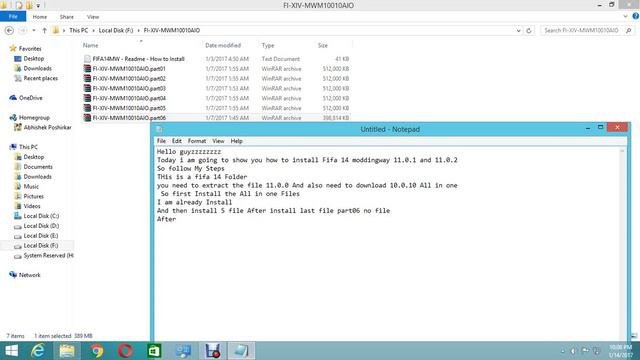Screen dimensions: 640x360
Task: Open Windows Store from taskbar
Action: pyautogui.click(x=154, y=351)
